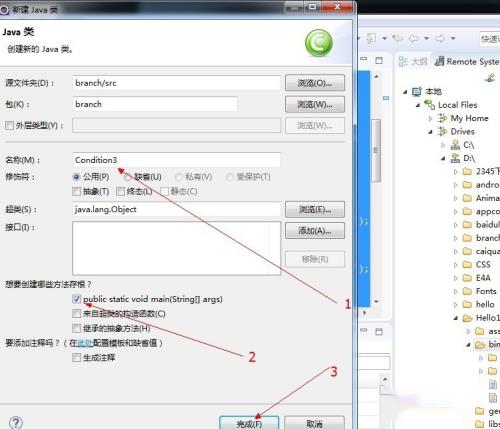This screenshot has width=500, height=429.
Task: Open the forward navigation history dropdown arrow
Action: tap(453, 39)
